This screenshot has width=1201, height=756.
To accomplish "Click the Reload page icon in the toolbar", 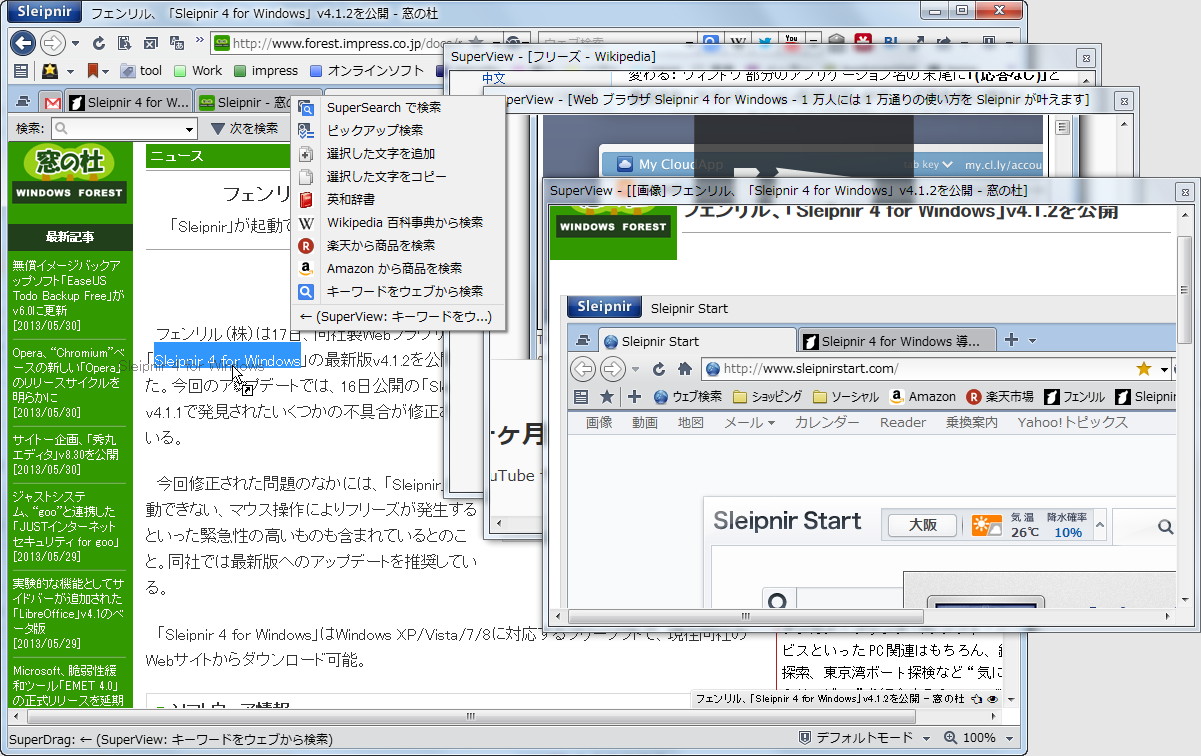I will click(98, 44).
